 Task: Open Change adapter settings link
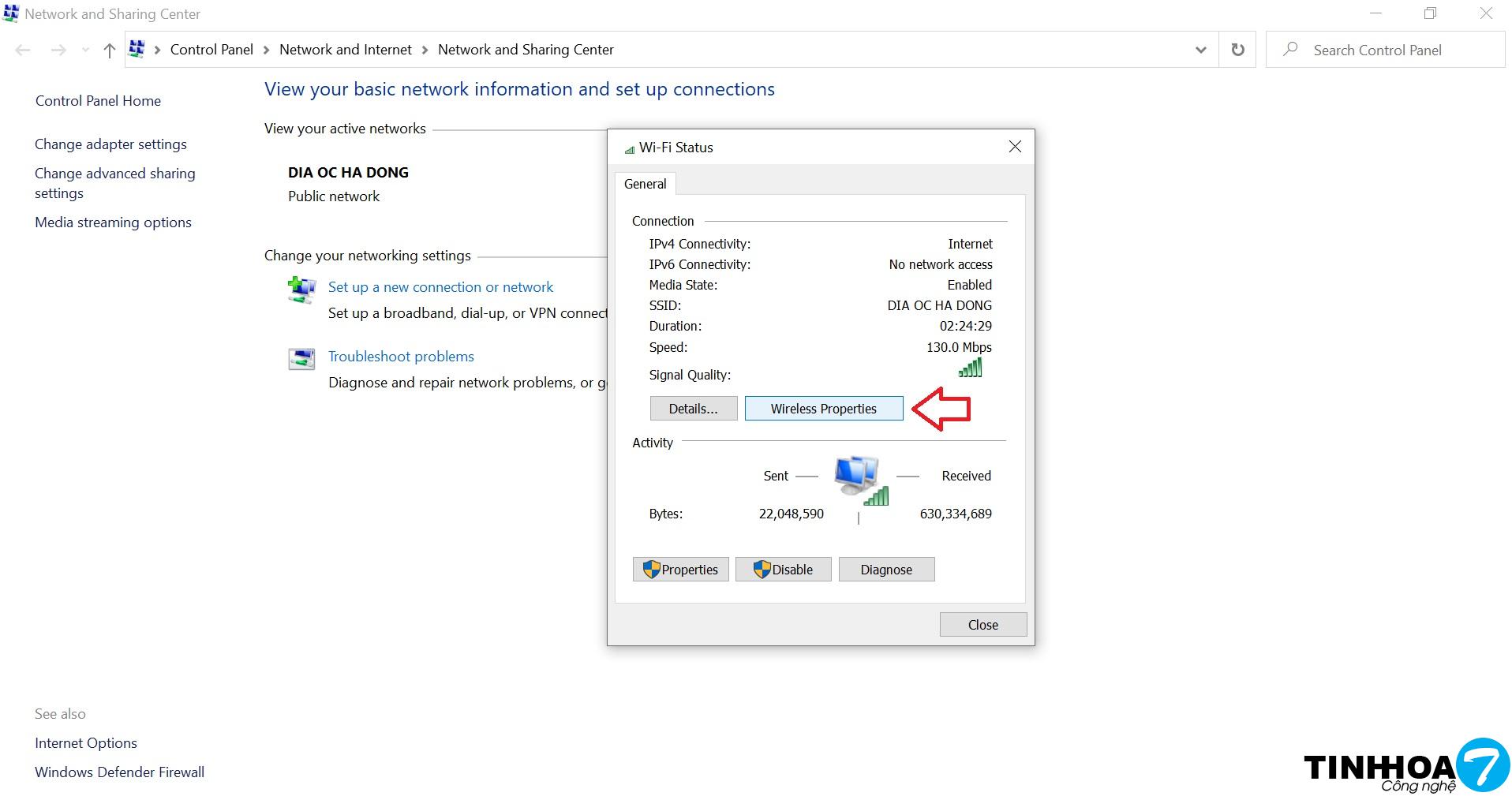110,144
